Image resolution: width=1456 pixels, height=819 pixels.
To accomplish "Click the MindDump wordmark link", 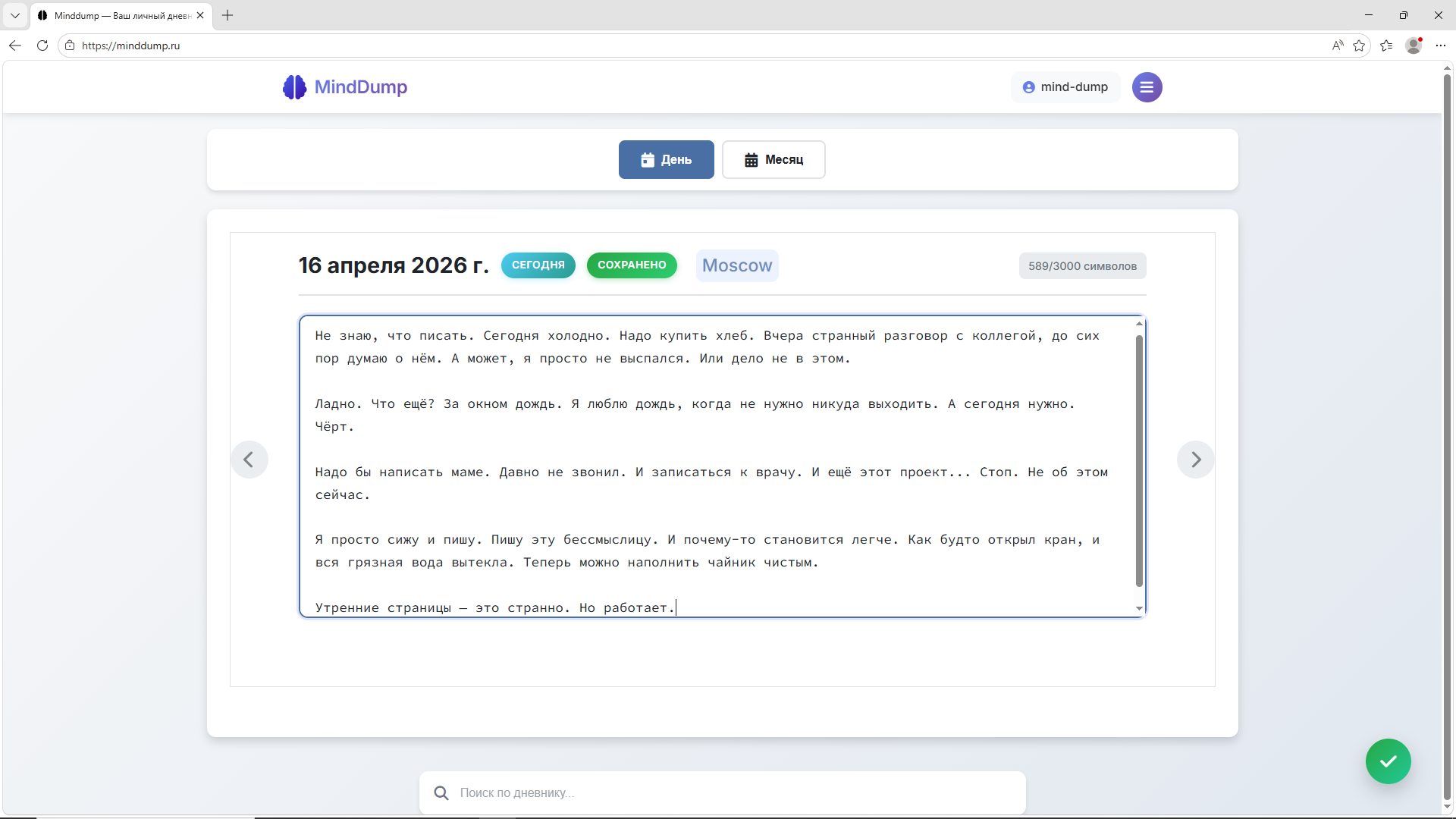I will click(361, 87).
